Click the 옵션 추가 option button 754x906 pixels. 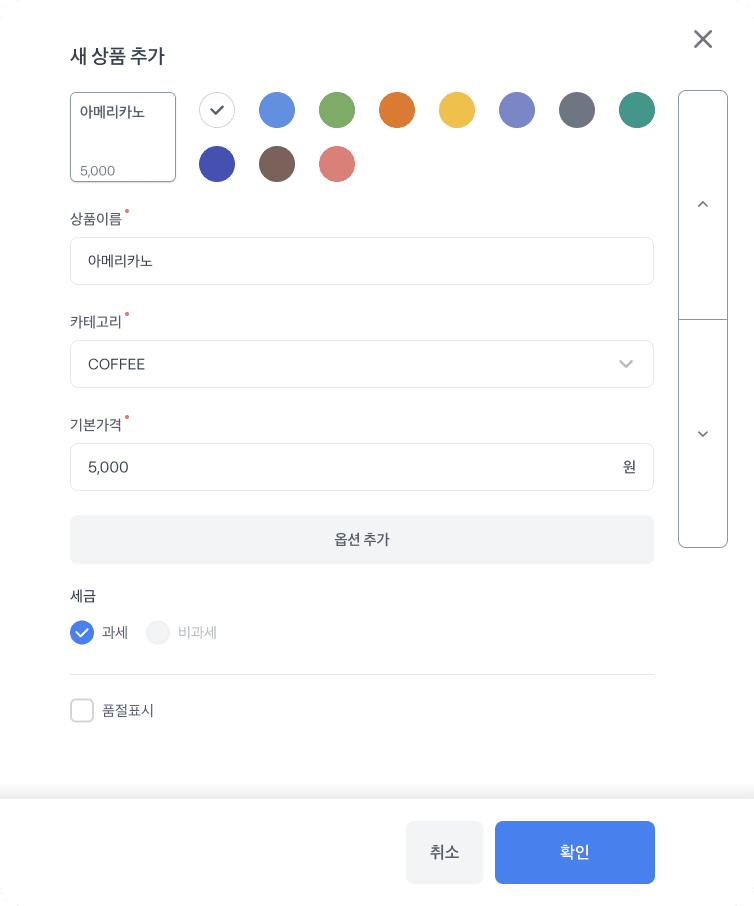click(362, 539)
